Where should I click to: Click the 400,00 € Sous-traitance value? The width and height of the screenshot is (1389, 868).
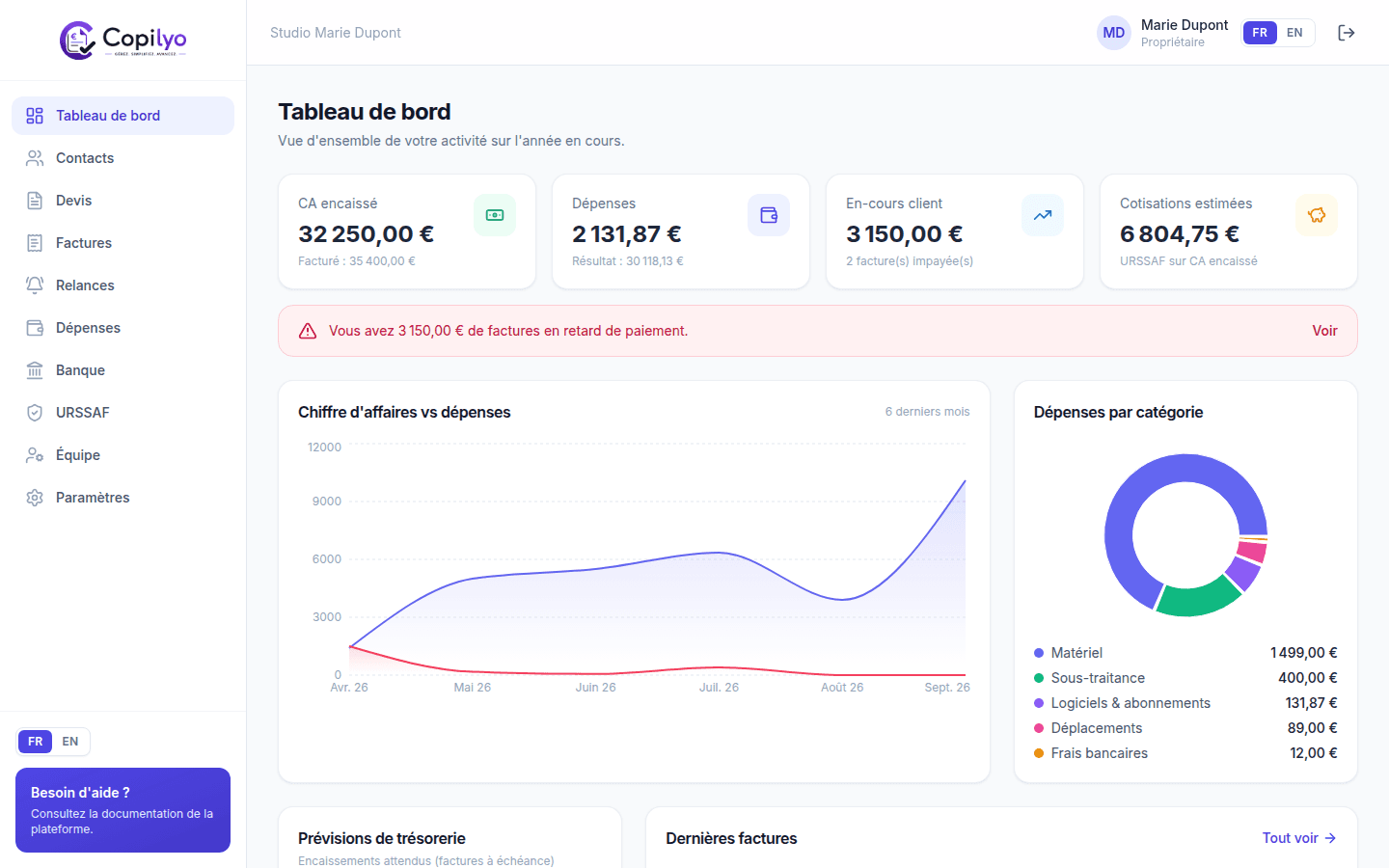click(1308, 678)
